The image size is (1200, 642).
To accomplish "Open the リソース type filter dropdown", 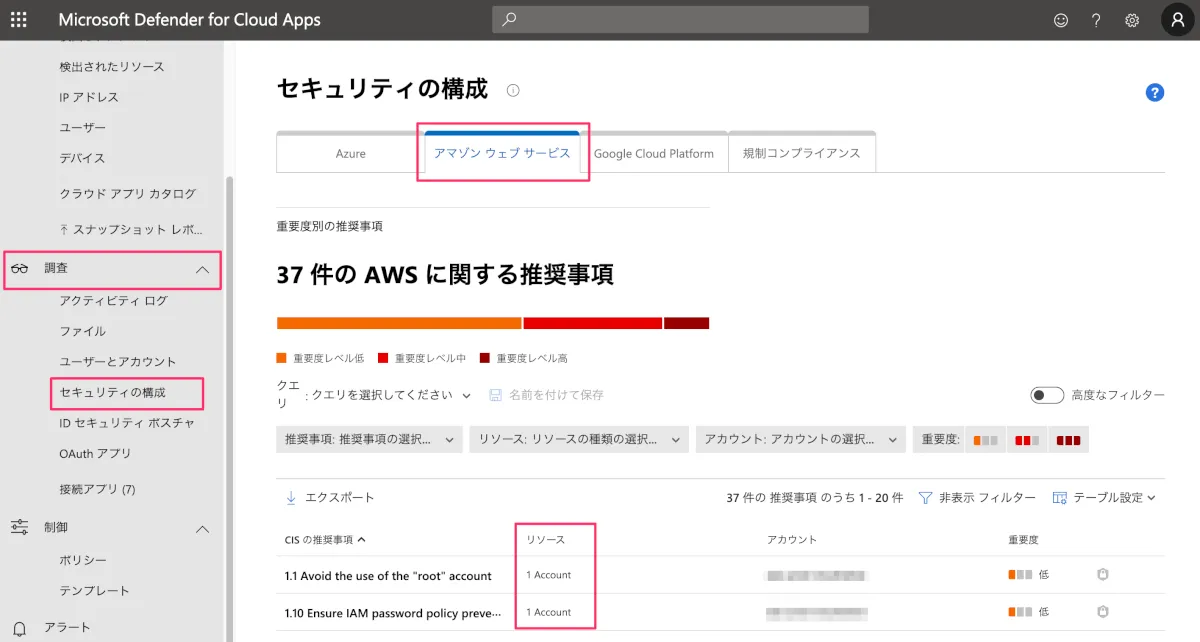I will click(x=579, y=440).
